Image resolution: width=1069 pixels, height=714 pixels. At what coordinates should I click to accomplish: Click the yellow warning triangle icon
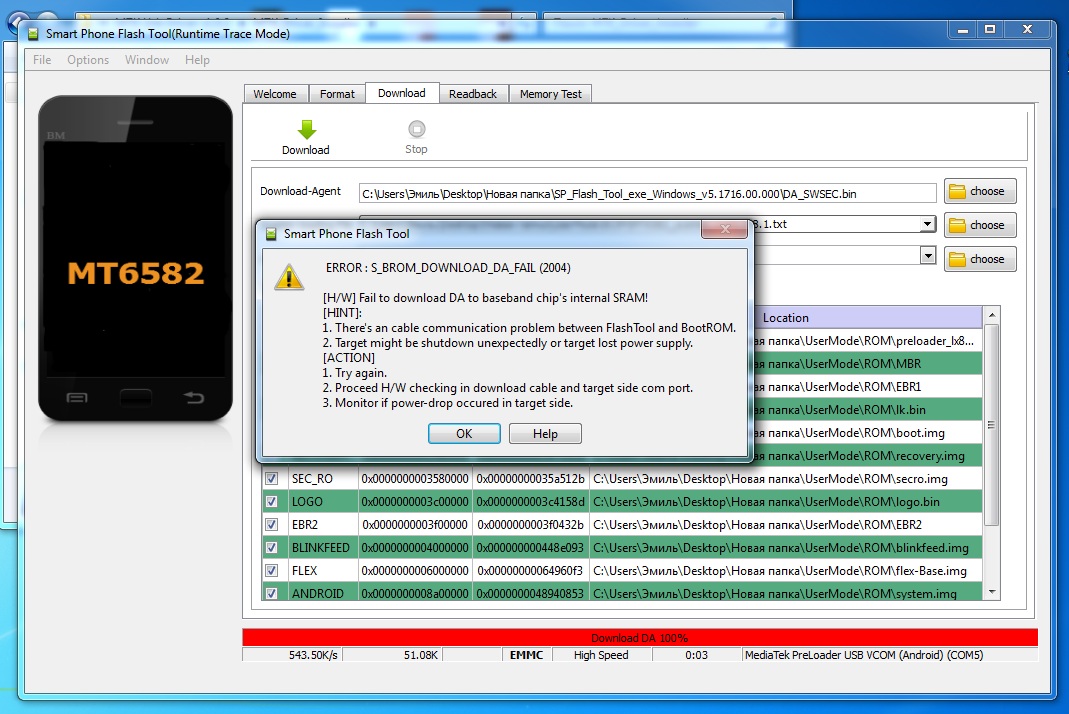point(289,278)
